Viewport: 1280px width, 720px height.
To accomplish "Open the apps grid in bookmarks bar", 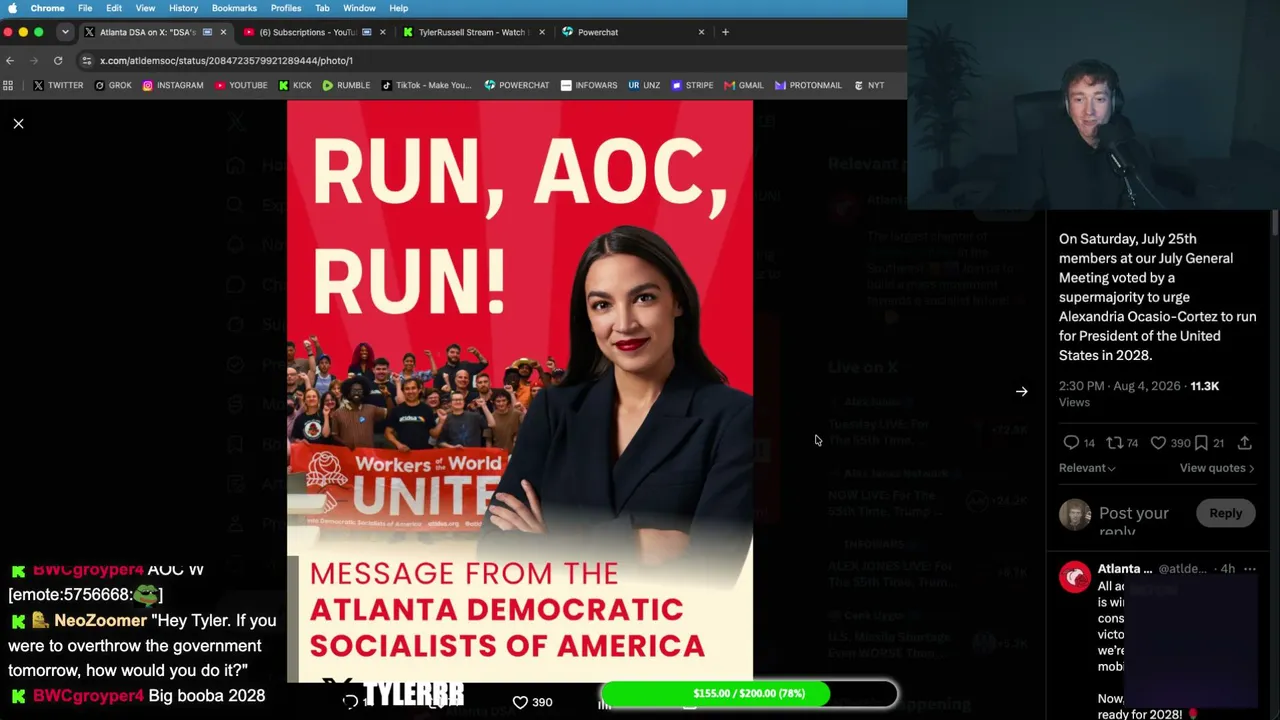I will [x=9, y=85].
